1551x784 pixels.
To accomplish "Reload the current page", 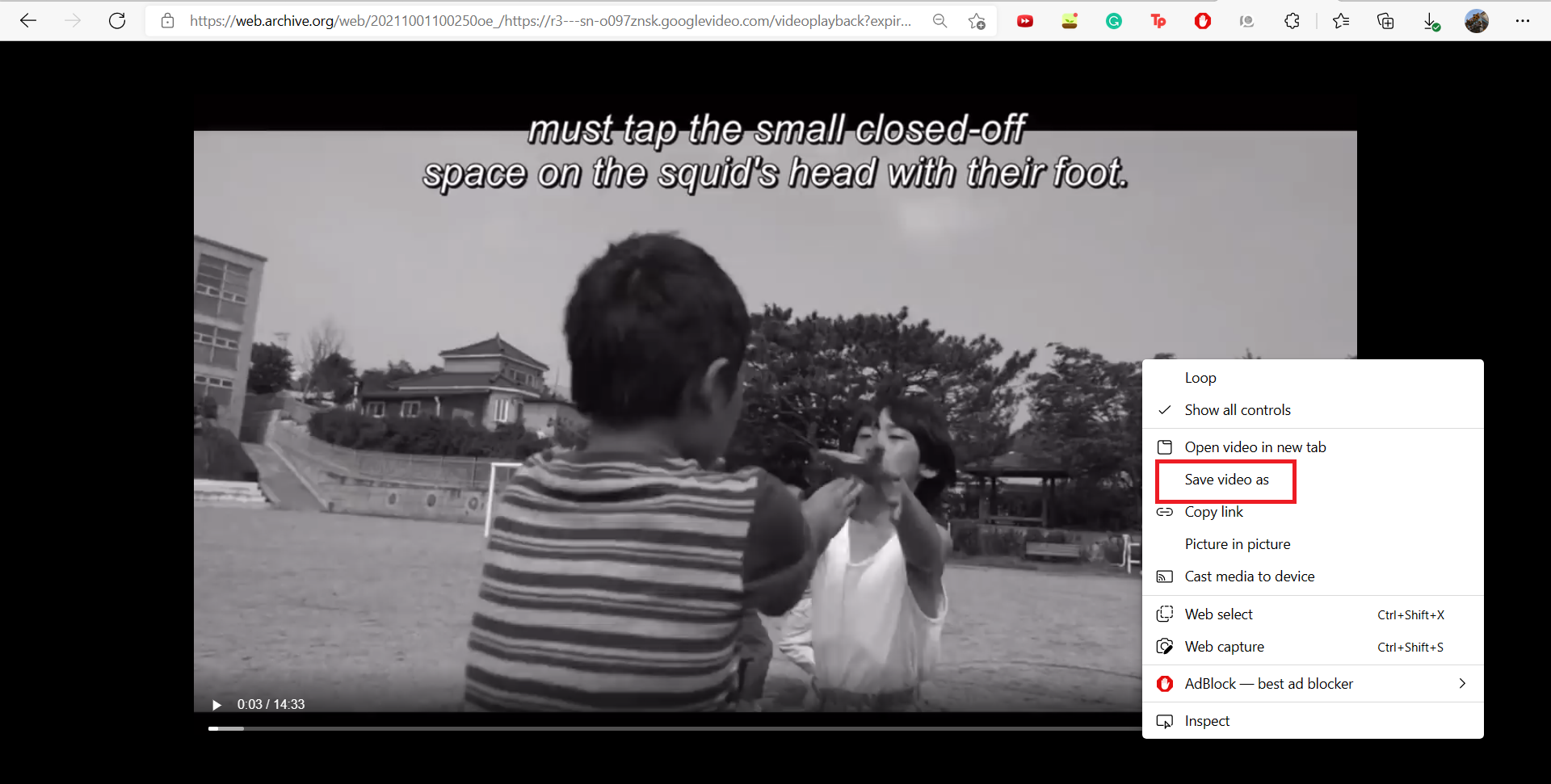I will tap(117, 21).
